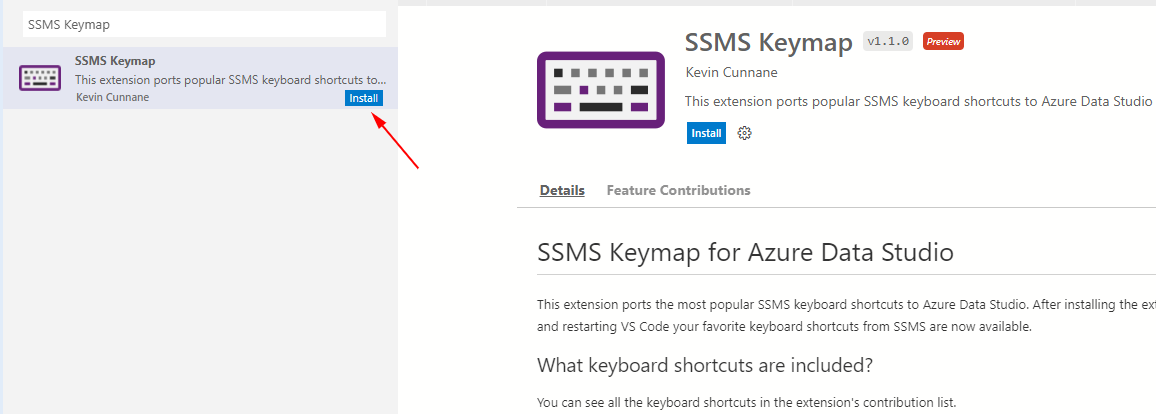
Task: Click the small keyboard icon in search results
Action: pos(40,78)
